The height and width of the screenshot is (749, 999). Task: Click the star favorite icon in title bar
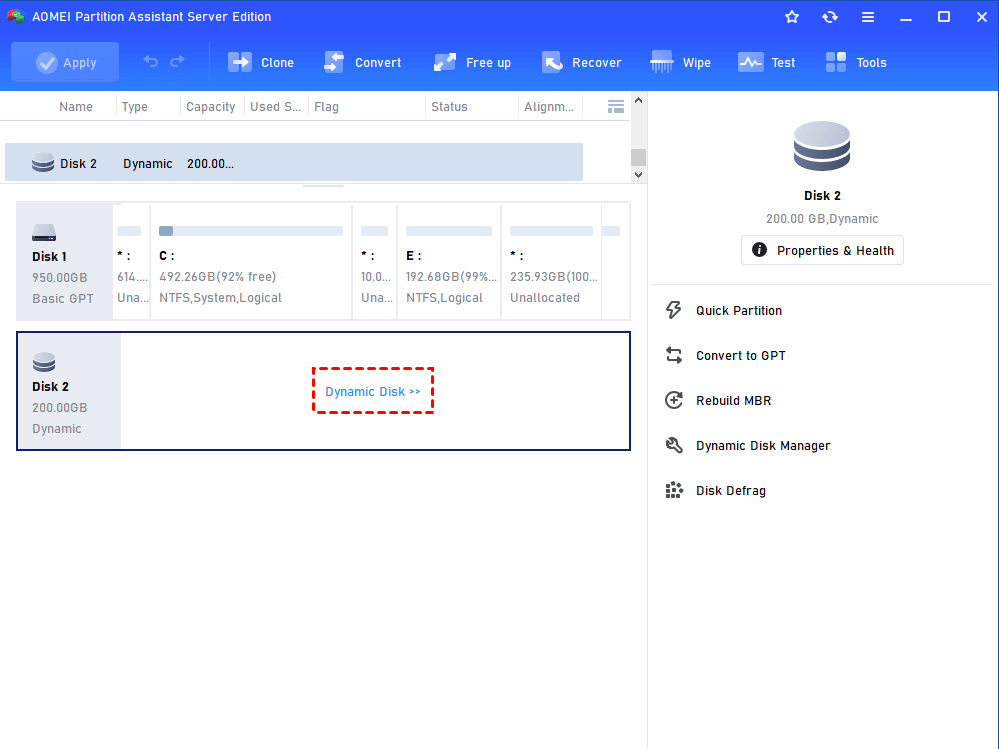click(792, 17)
